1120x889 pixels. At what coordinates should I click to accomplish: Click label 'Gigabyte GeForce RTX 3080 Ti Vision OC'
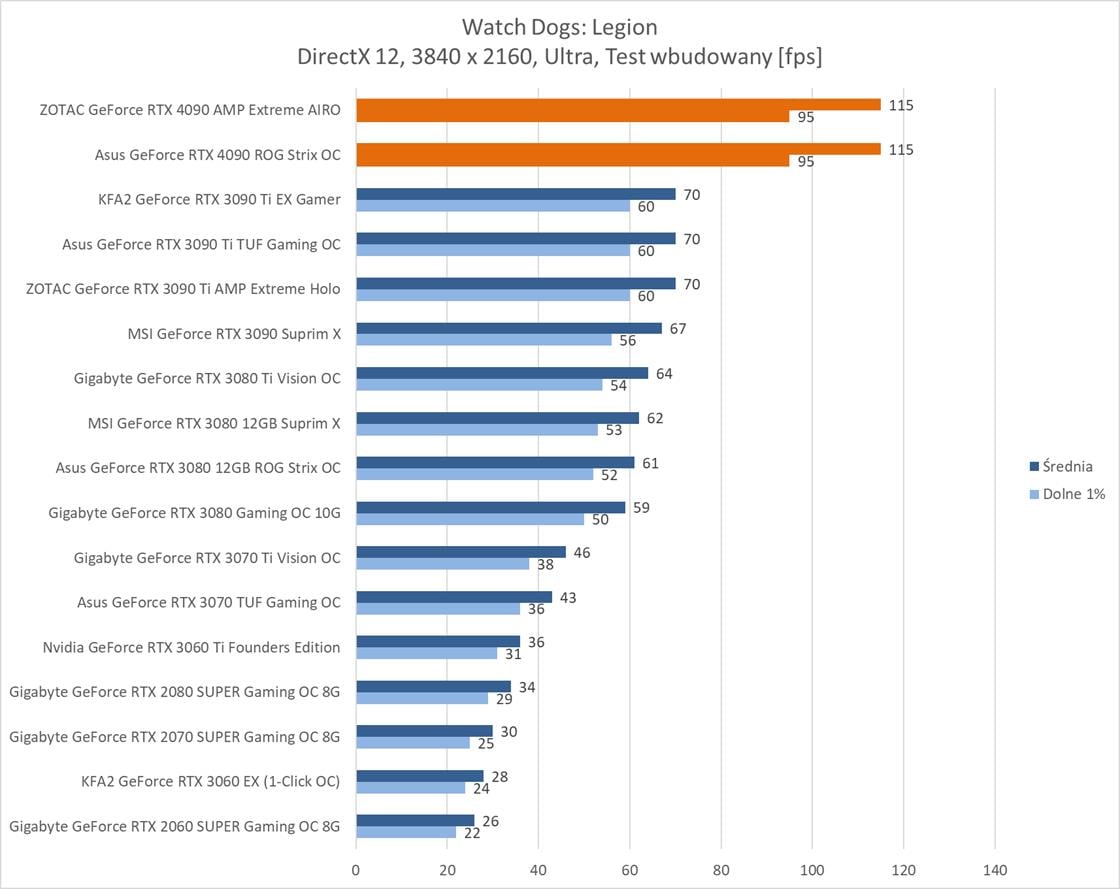pyautogui.click(x=207, y=378)
